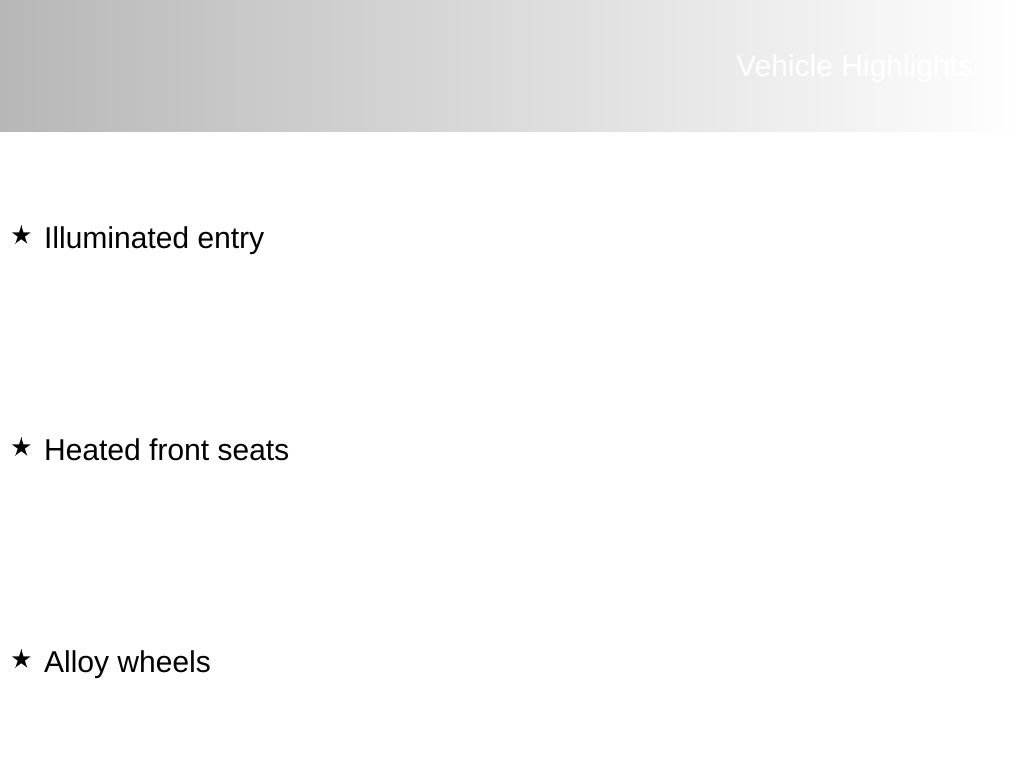Select the Vehicle Highlights slide title

pos(854,66)
